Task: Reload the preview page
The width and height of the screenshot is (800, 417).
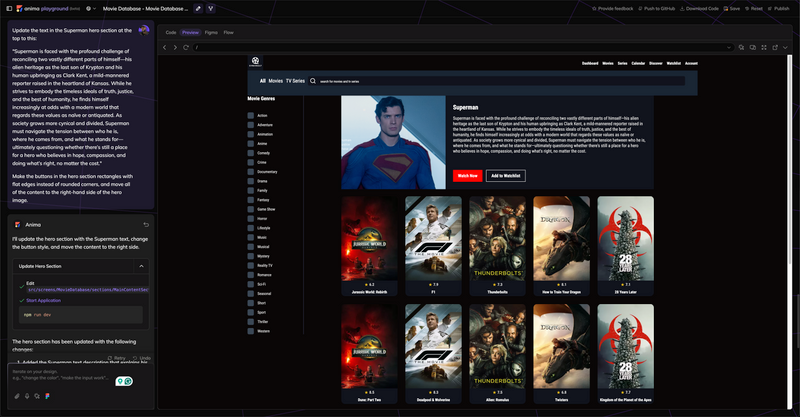Action: 186,47
